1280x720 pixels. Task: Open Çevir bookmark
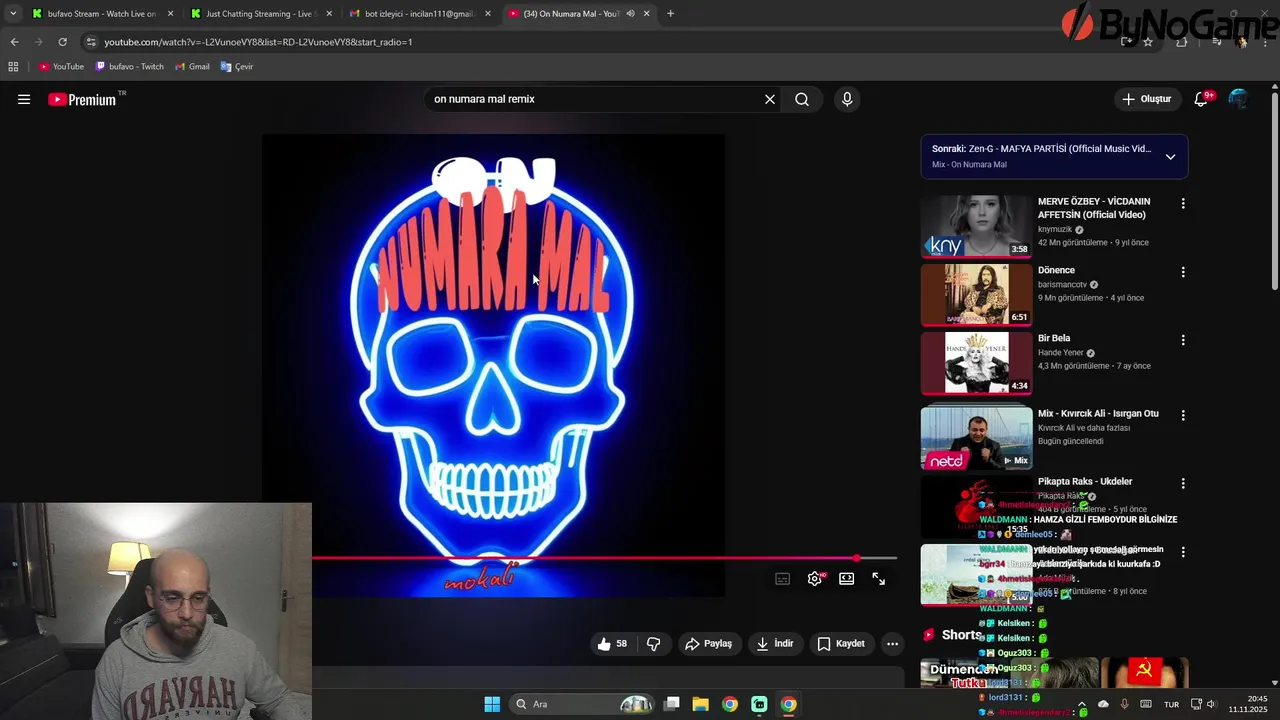(237, 67)
